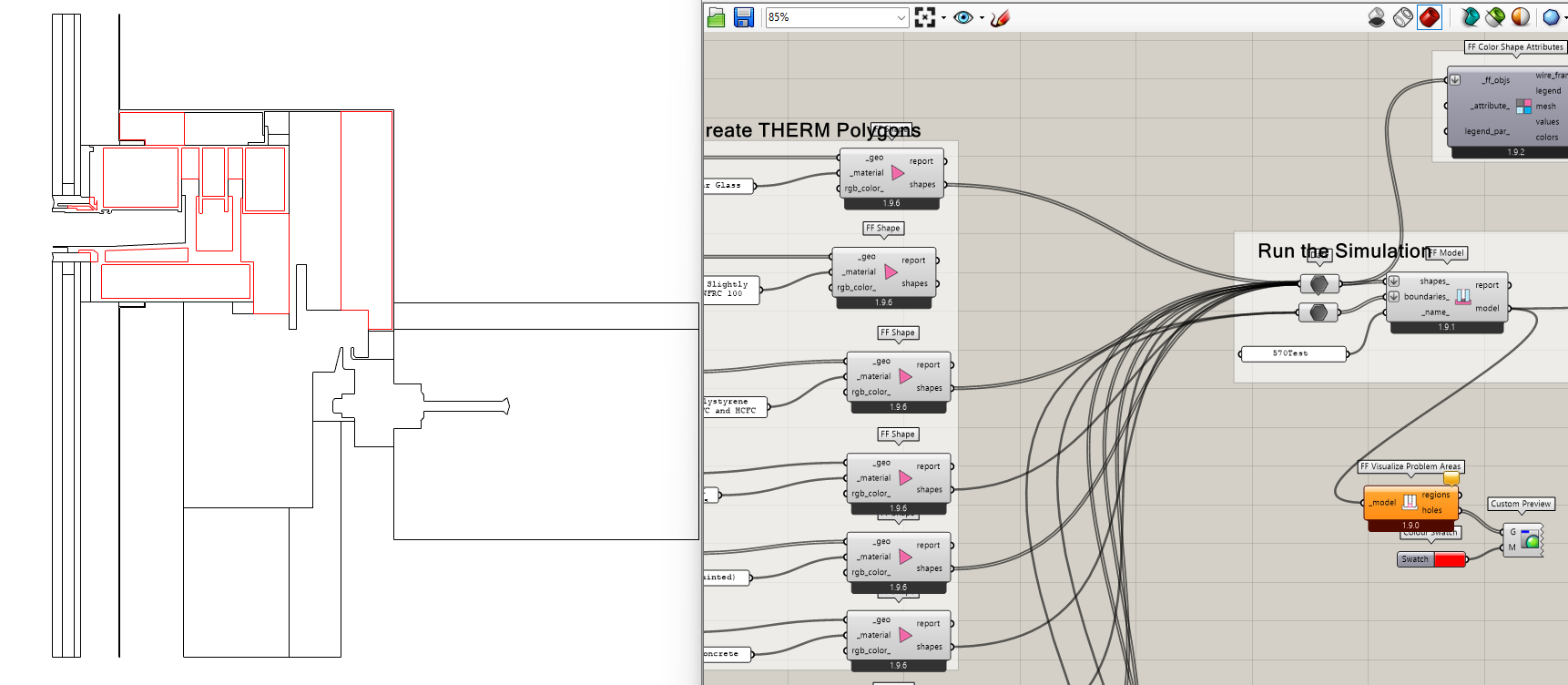Toggle red shaded preview mode
The image size is (1568, 685).
(1430, 17)
